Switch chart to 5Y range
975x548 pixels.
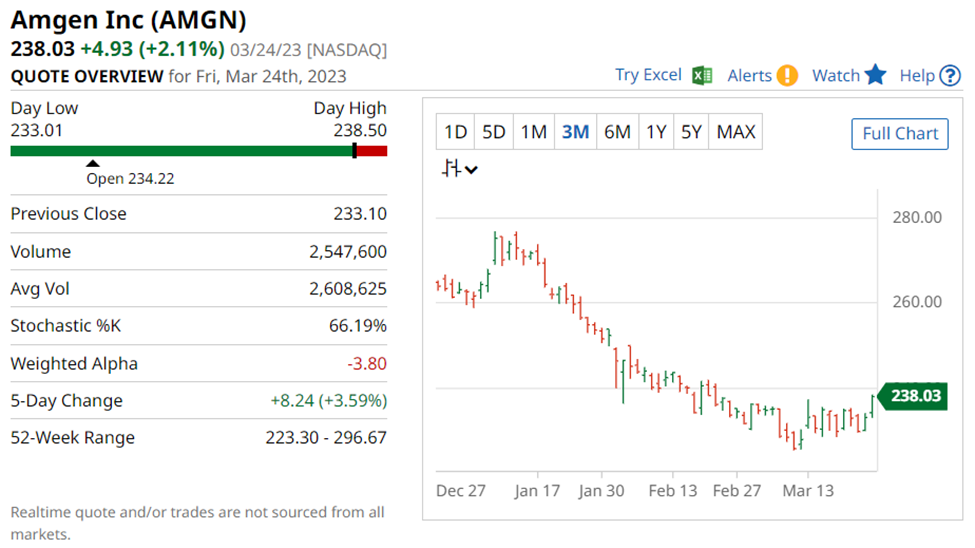click(691, 132)
